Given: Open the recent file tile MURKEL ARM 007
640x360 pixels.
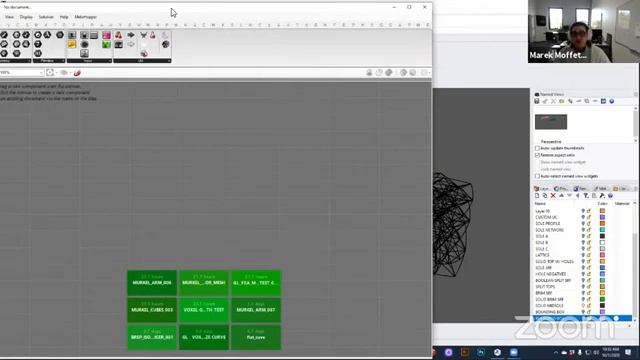Looking at the screenshot, I should [256, 310].
